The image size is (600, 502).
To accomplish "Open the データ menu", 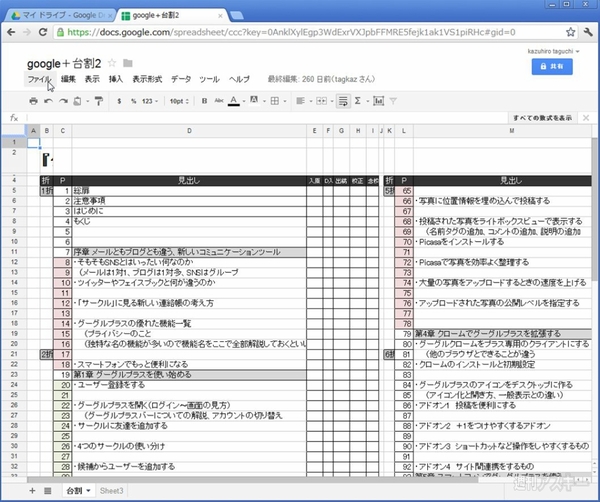I will pyautogui.click(x=181, y=79).
